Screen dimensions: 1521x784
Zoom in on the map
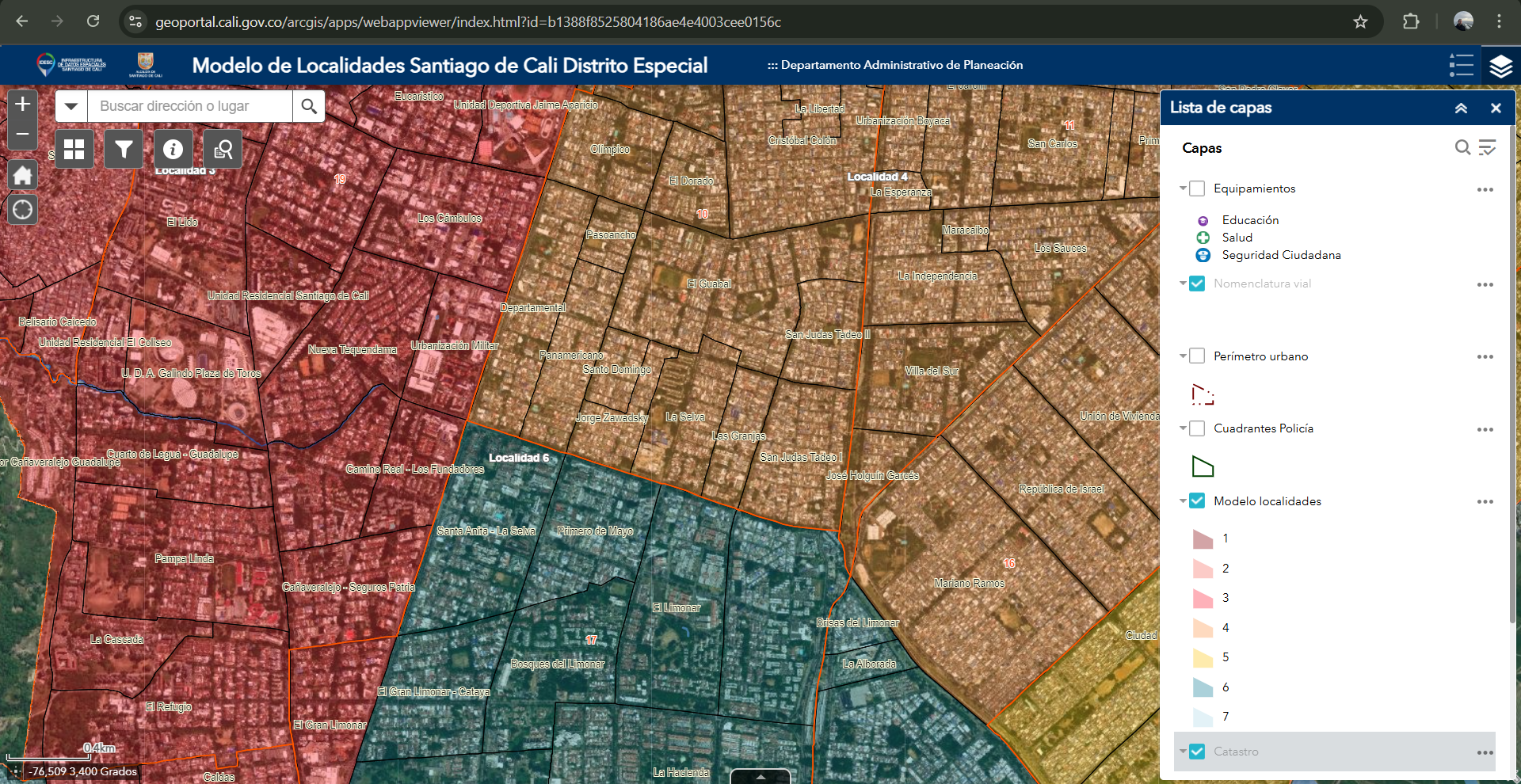[x=23, y=104]
